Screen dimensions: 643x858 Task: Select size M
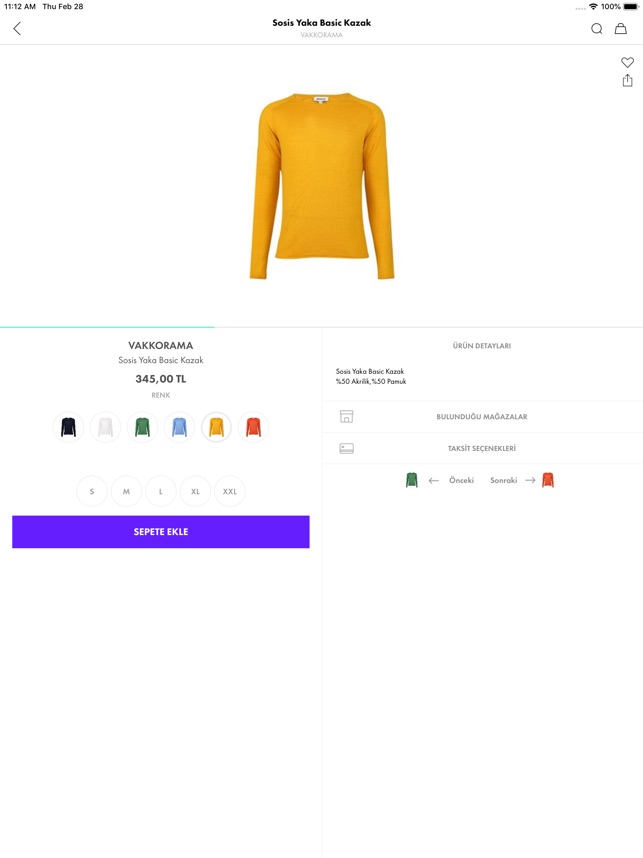coord(126,491)
